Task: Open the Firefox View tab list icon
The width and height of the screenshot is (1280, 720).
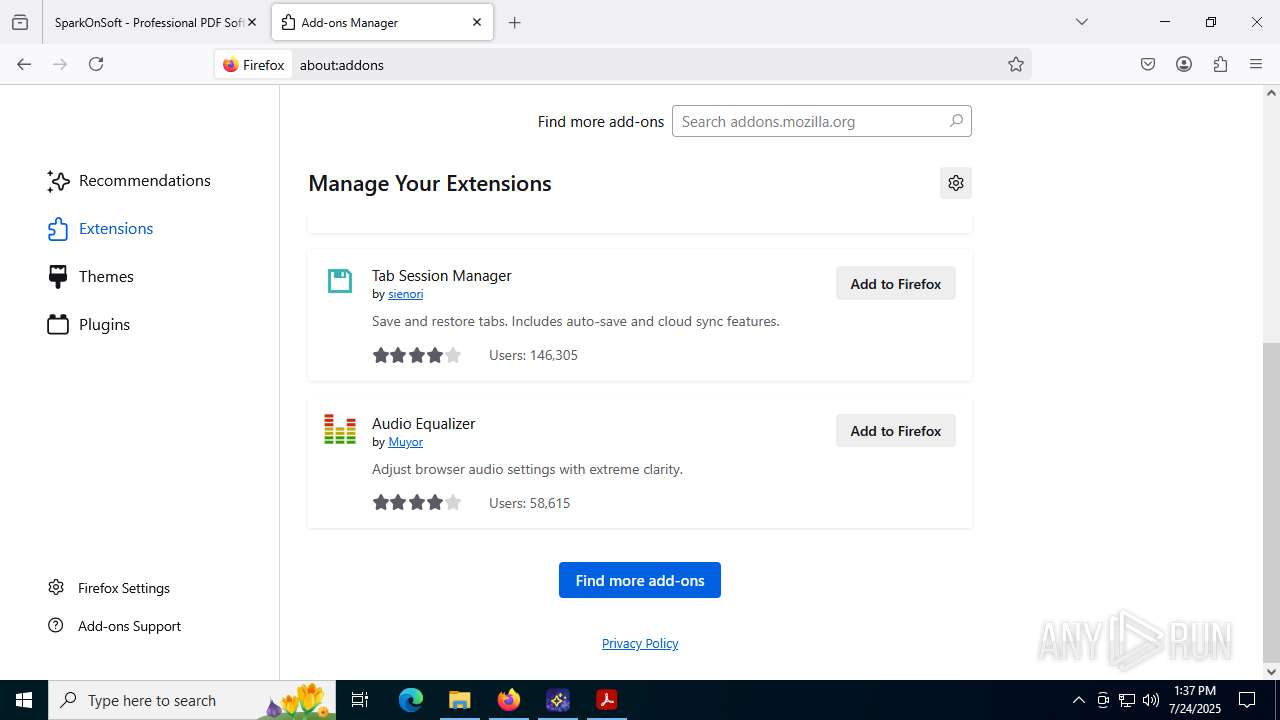Action: coord(20,22)
